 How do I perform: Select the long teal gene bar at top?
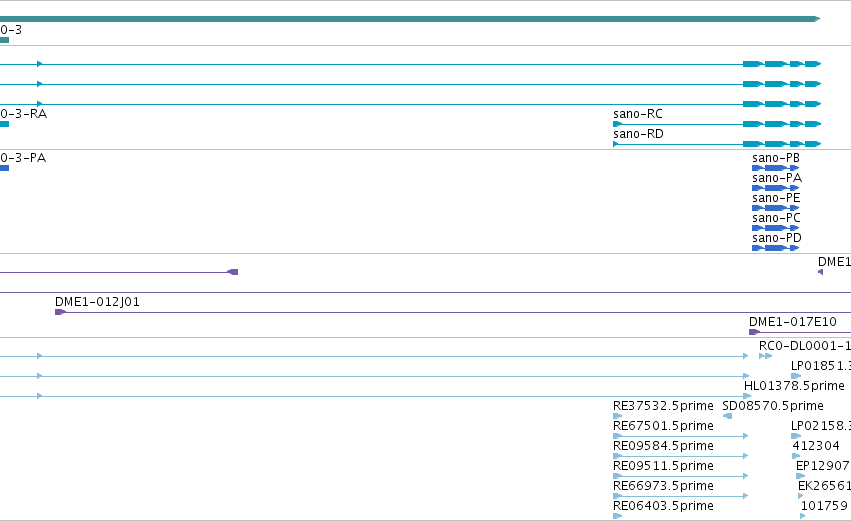tap(410, 19)
